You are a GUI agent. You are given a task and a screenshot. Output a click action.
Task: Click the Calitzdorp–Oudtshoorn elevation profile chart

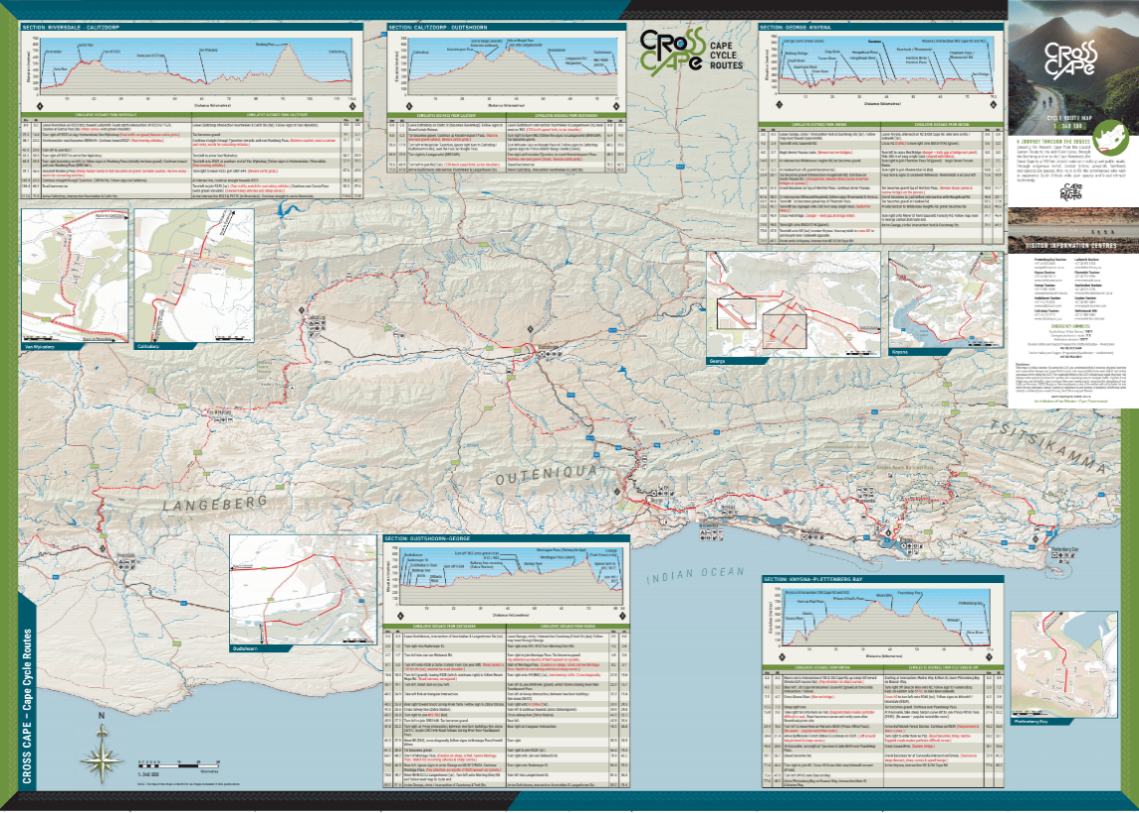click(x=506, y=72)
